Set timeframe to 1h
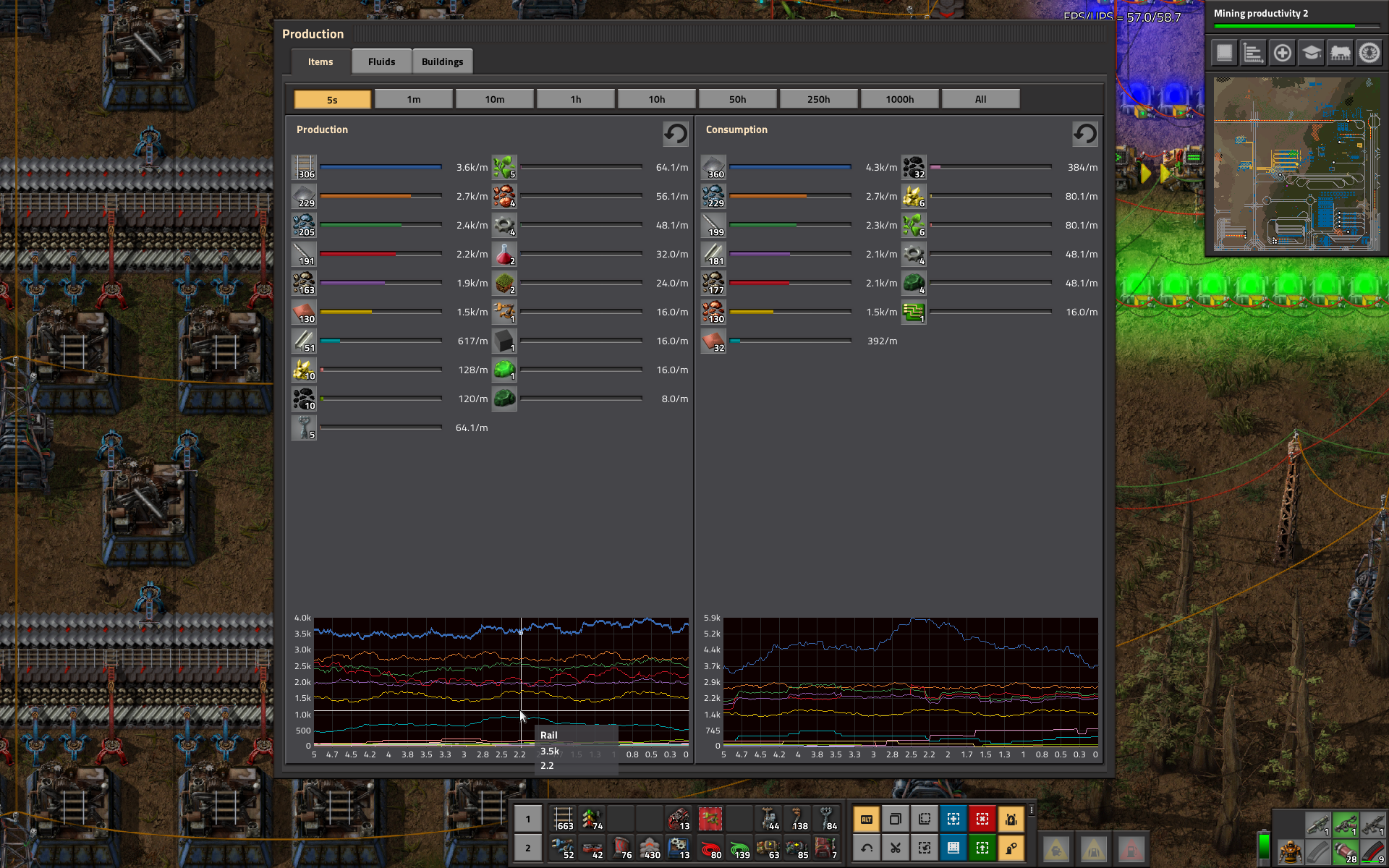1389x868 pixels. (575, 99)
